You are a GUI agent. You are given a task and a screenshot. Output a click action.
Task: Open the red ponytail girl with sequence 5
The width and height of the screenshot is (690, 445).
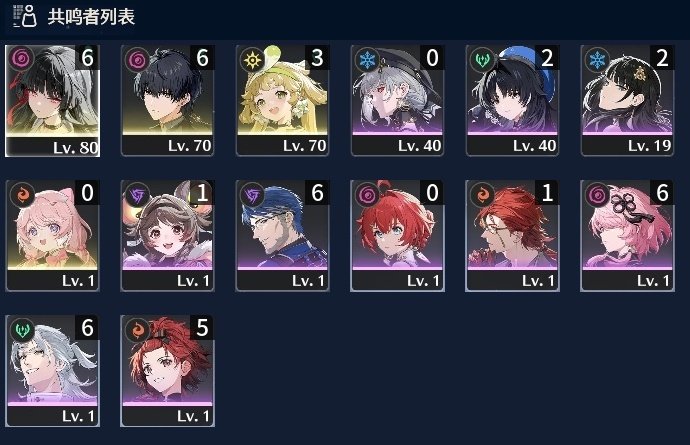point(168,371)
